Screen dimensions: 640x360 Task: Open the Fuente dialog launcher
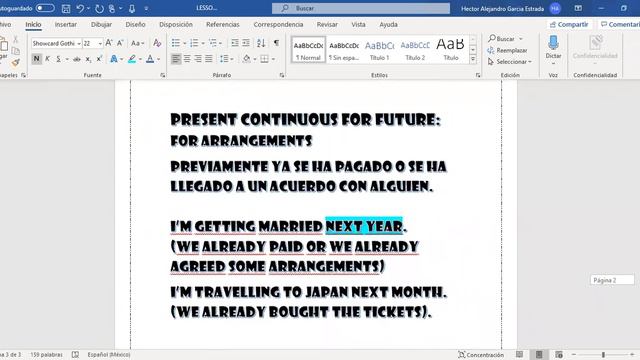pos(162,75)
